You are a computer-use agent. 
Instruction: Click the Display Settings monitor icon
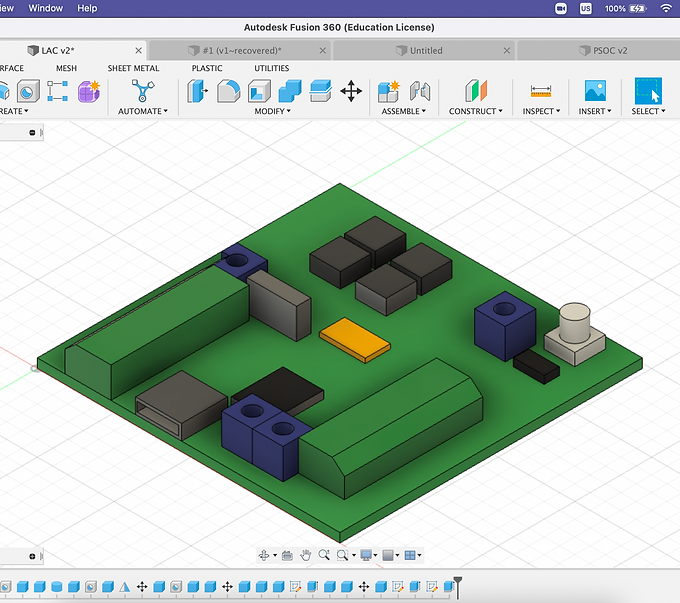click(366, 555)
